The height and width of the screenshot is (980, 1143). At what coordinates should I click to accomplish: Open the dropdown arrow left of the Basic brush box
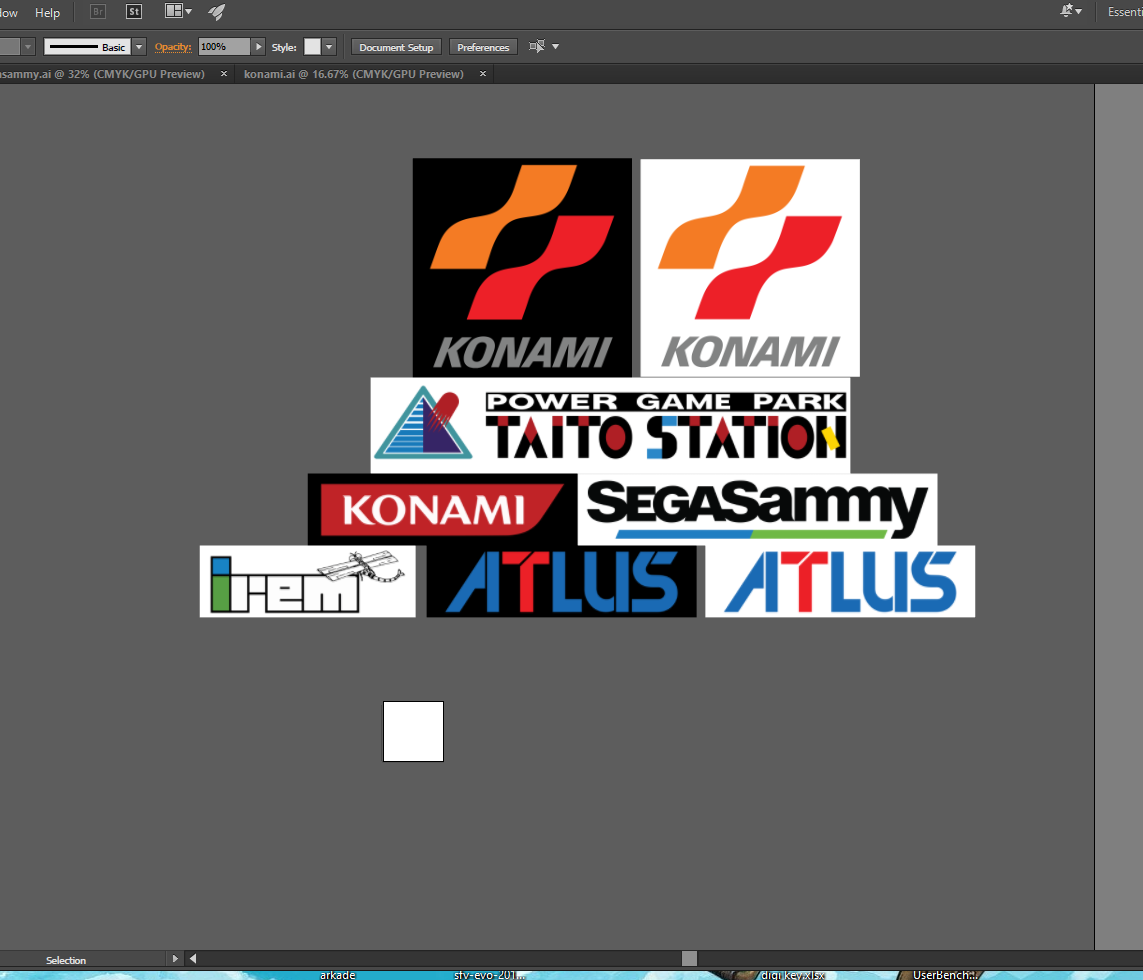[28, 47]
